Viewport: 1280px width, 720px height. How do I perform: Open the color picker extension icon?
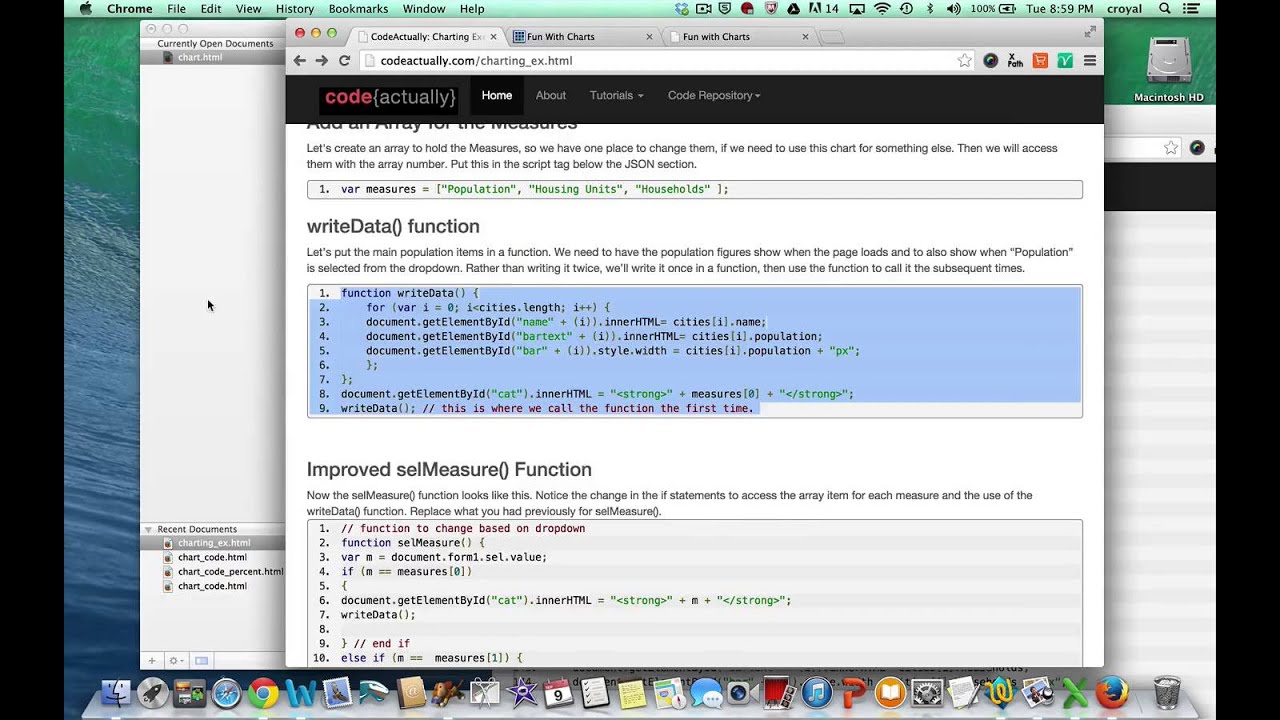[x=990, y=61]
